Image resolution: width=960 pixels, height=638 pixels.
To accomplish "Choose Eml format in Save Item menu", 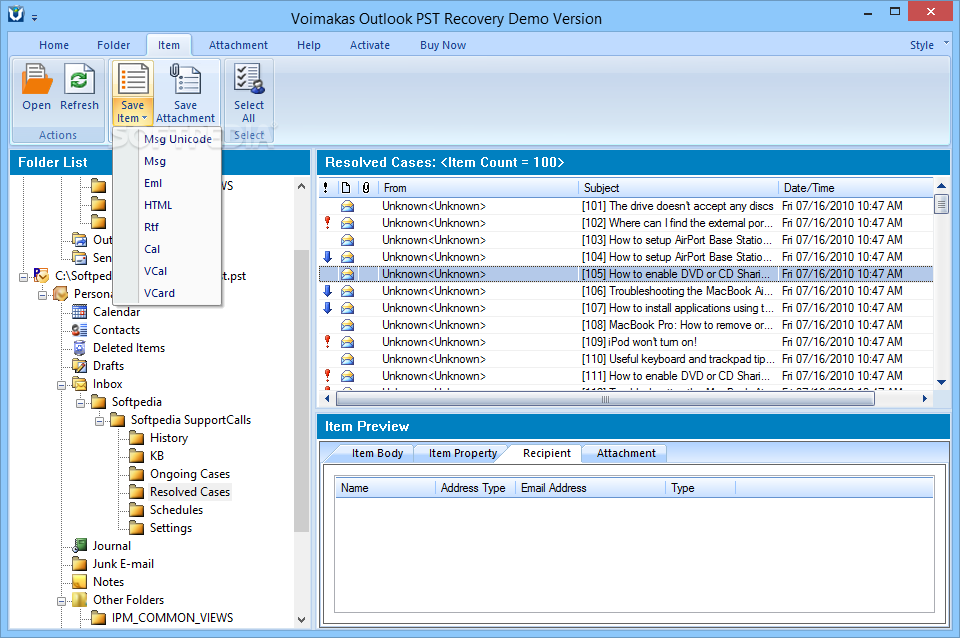I will point(153,183).
